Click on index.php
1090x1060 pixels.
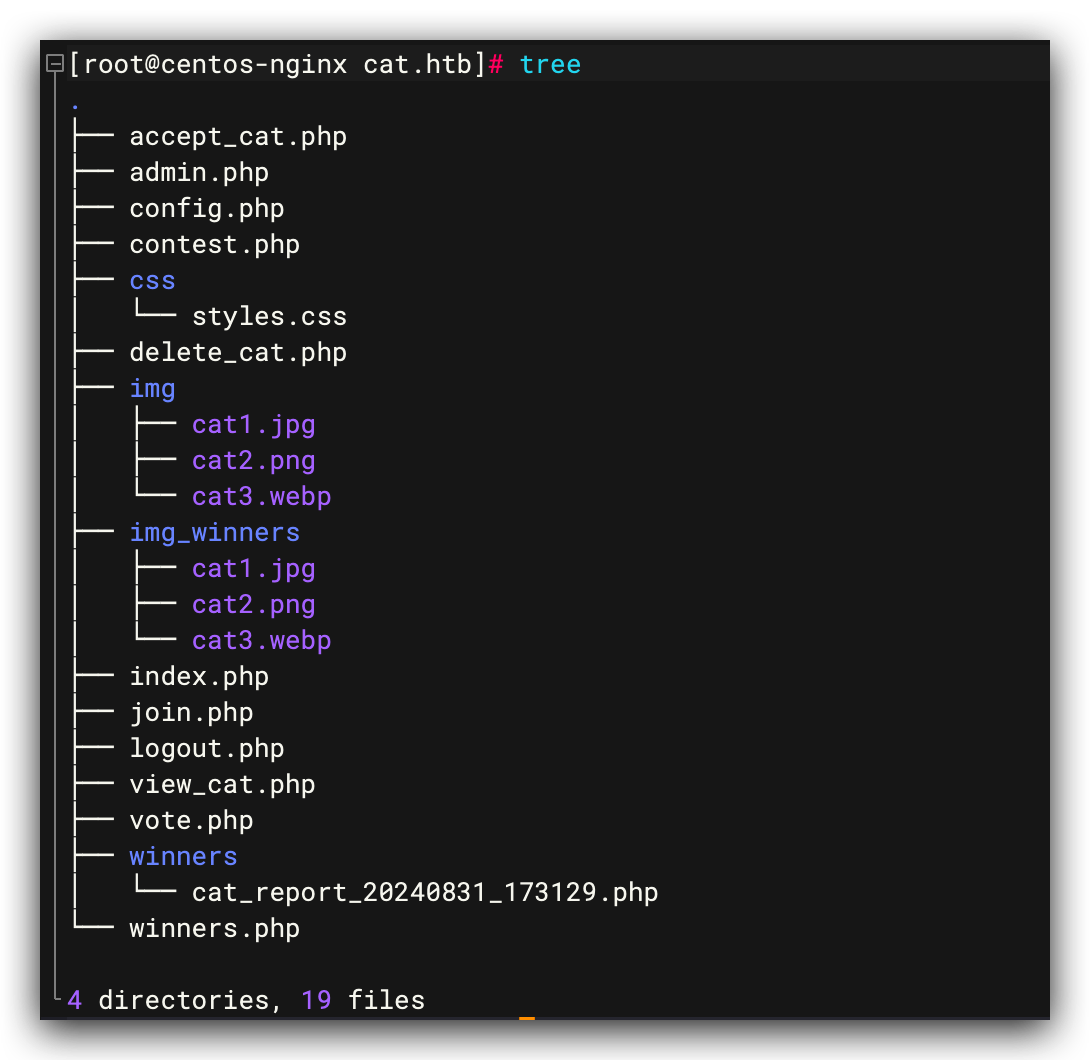click(x=199, y=677)
